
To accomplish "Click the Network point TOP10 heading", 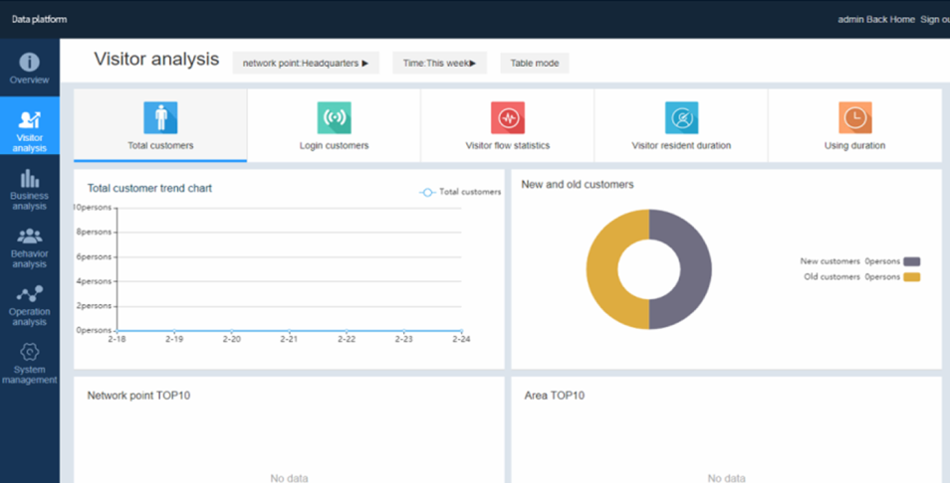I will [139, 396].
